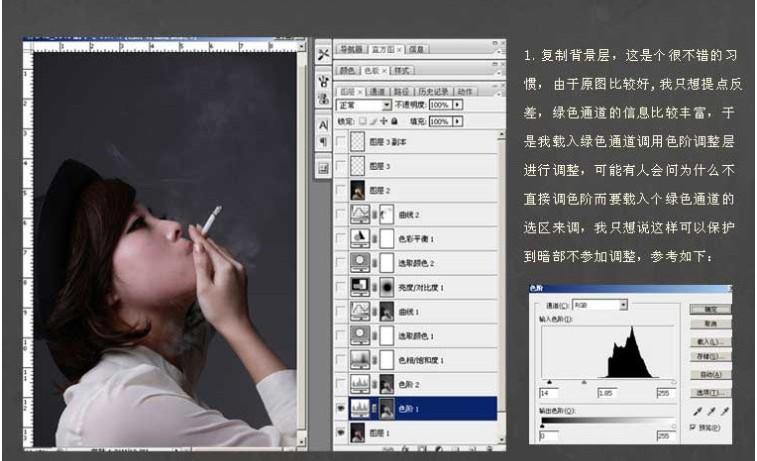This screenshot has width=757, height=461.
Task: Click the output white point slider
Action: click(x=673, y=426)
